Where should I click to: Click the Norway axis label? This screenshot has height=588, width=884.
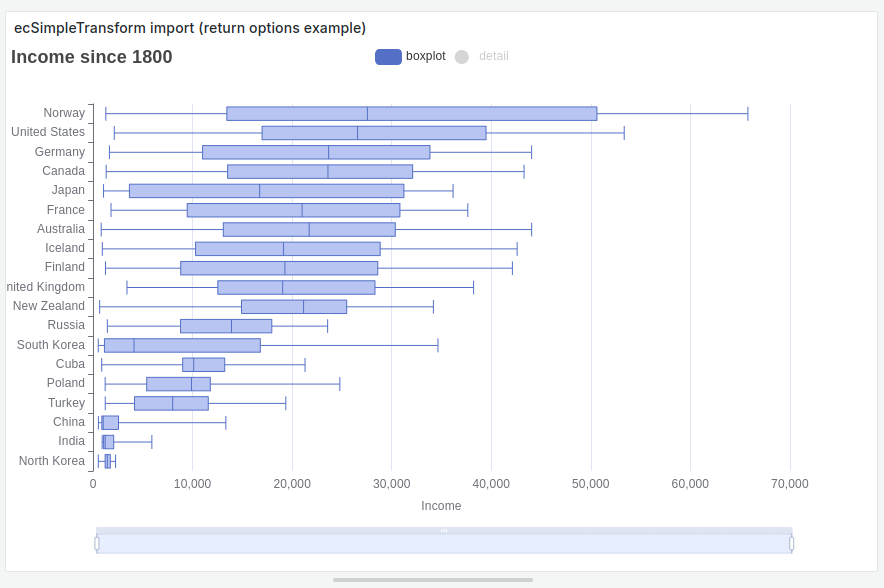tap(64, 112)
